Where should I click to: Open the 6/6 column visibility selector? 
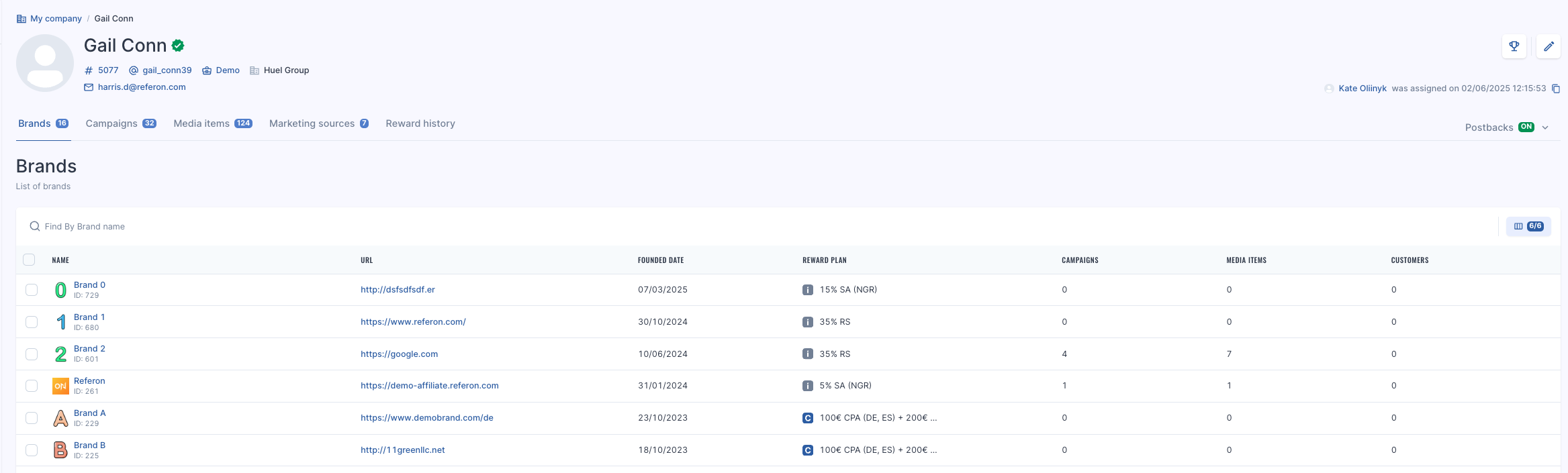pos(1528,227)
